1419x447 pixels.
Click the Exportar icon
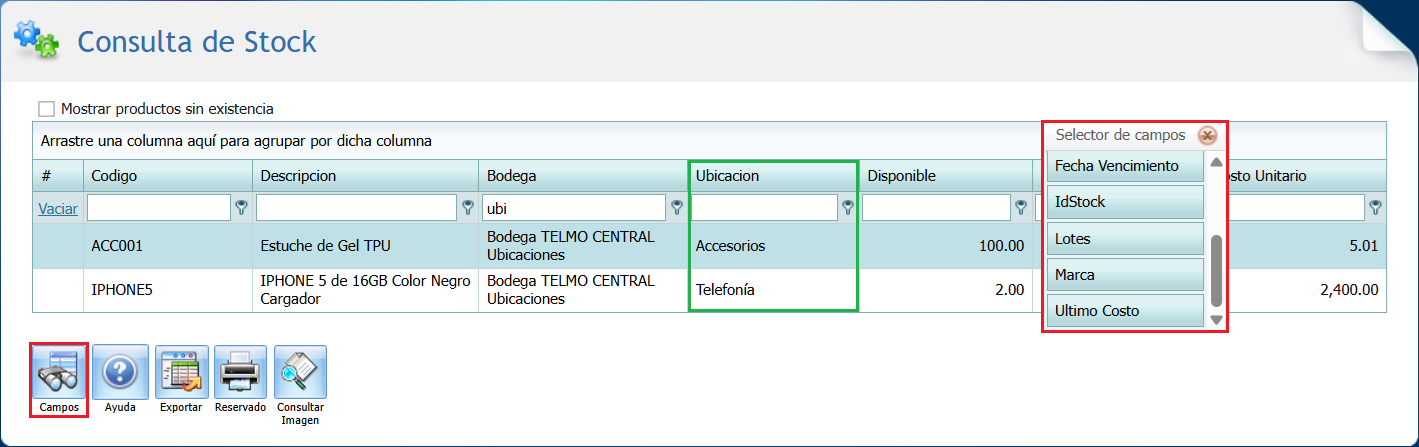click(181, 372)
